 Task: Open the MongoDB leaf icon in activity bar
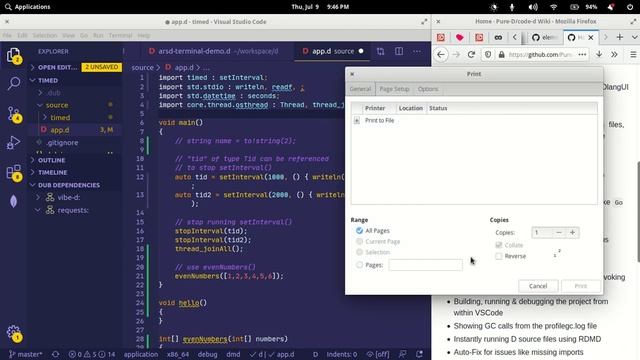[13, 201]
